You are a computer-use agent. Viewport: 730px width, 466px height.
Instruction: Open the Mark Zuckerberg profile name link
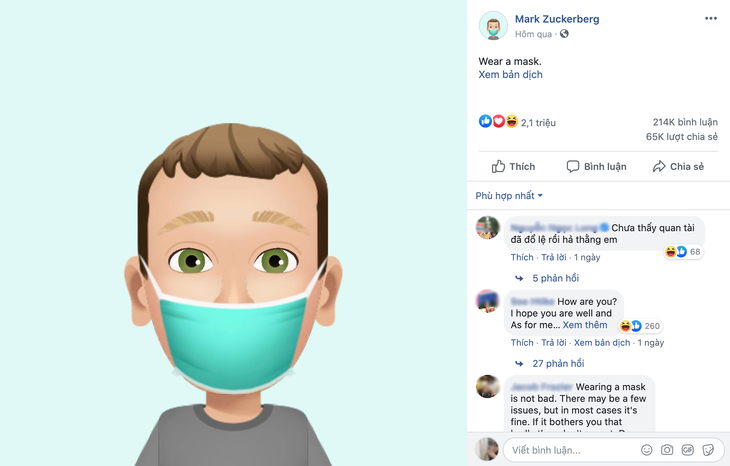(557, 19)
